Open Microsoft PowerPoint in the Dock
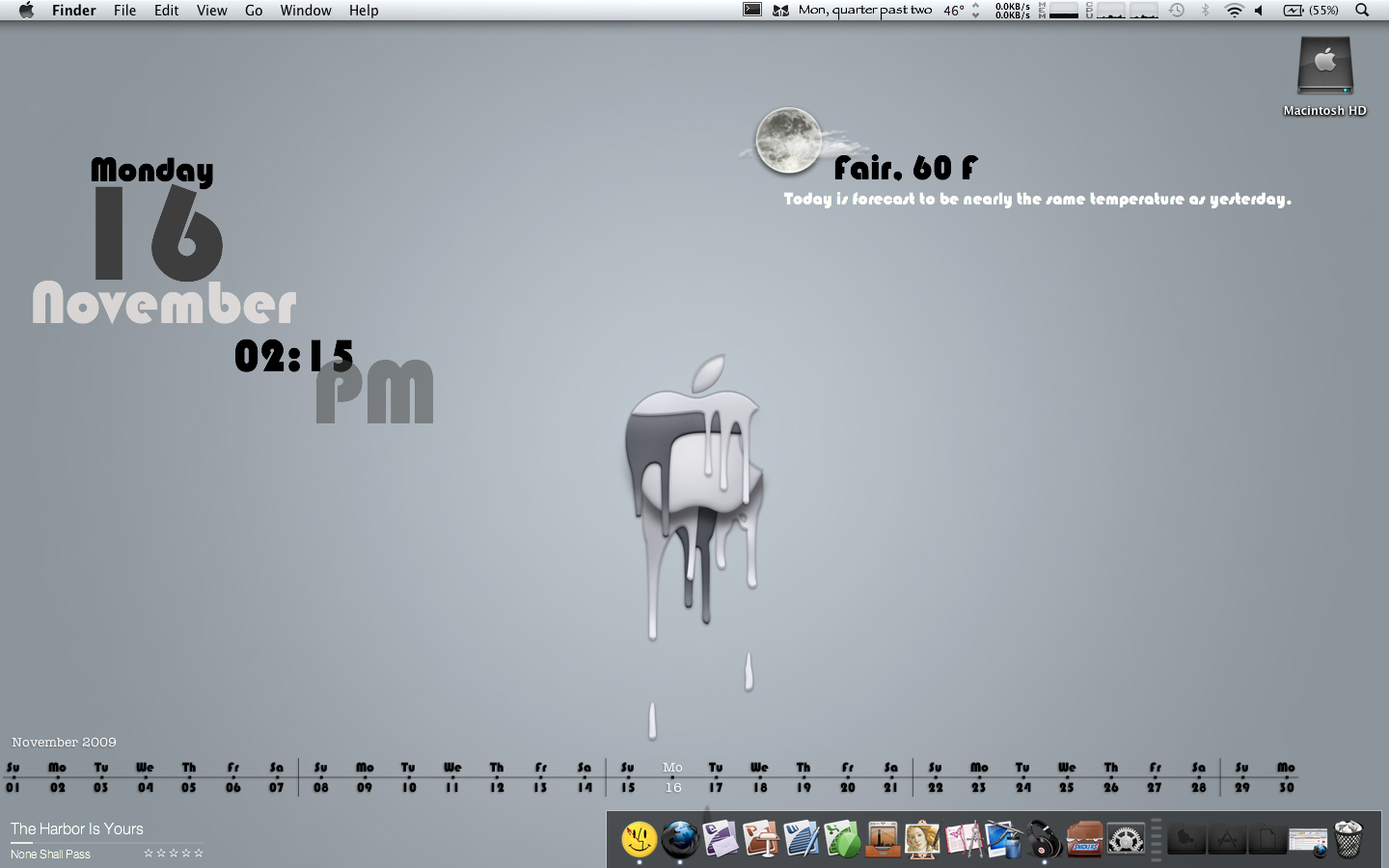Viewport: 1389px width, 868px height. tap(761, 838)
